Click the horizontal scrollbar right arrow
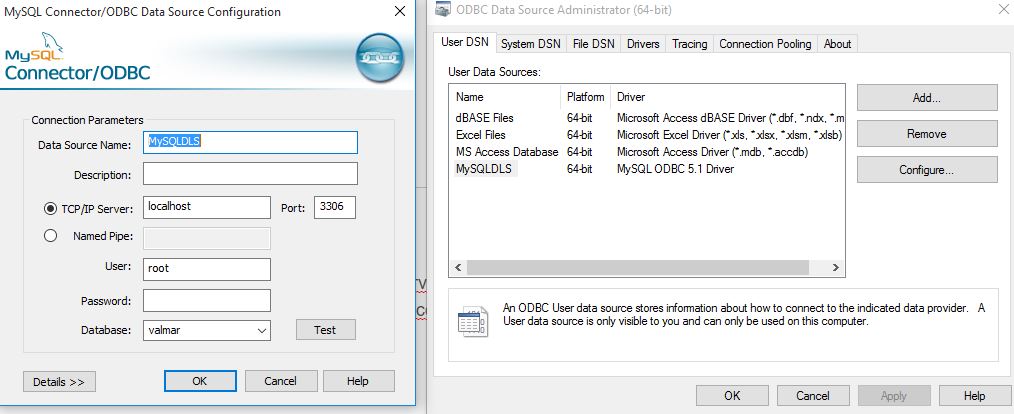 pos(836,267)
